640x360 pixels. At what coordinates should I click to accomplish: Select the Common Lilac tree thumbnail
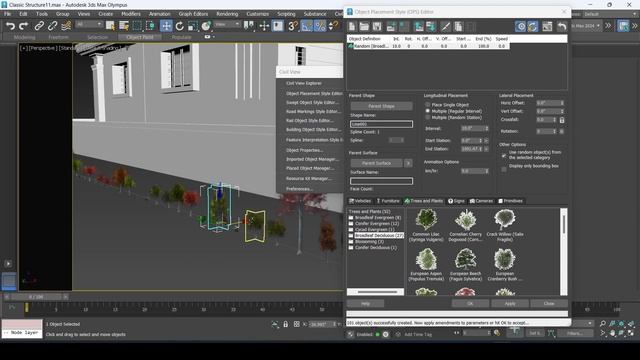coord(426,225)
